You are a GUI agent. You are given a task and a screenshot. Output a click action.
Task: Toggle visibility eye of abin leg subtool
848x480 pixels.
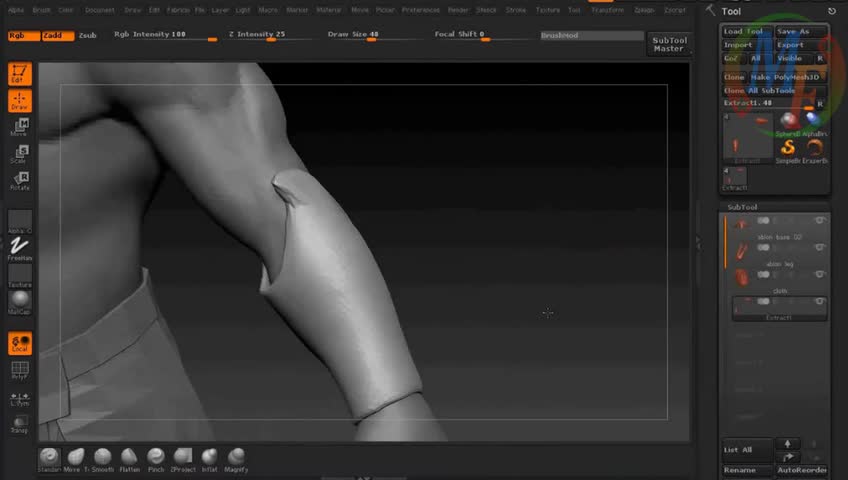820,247
